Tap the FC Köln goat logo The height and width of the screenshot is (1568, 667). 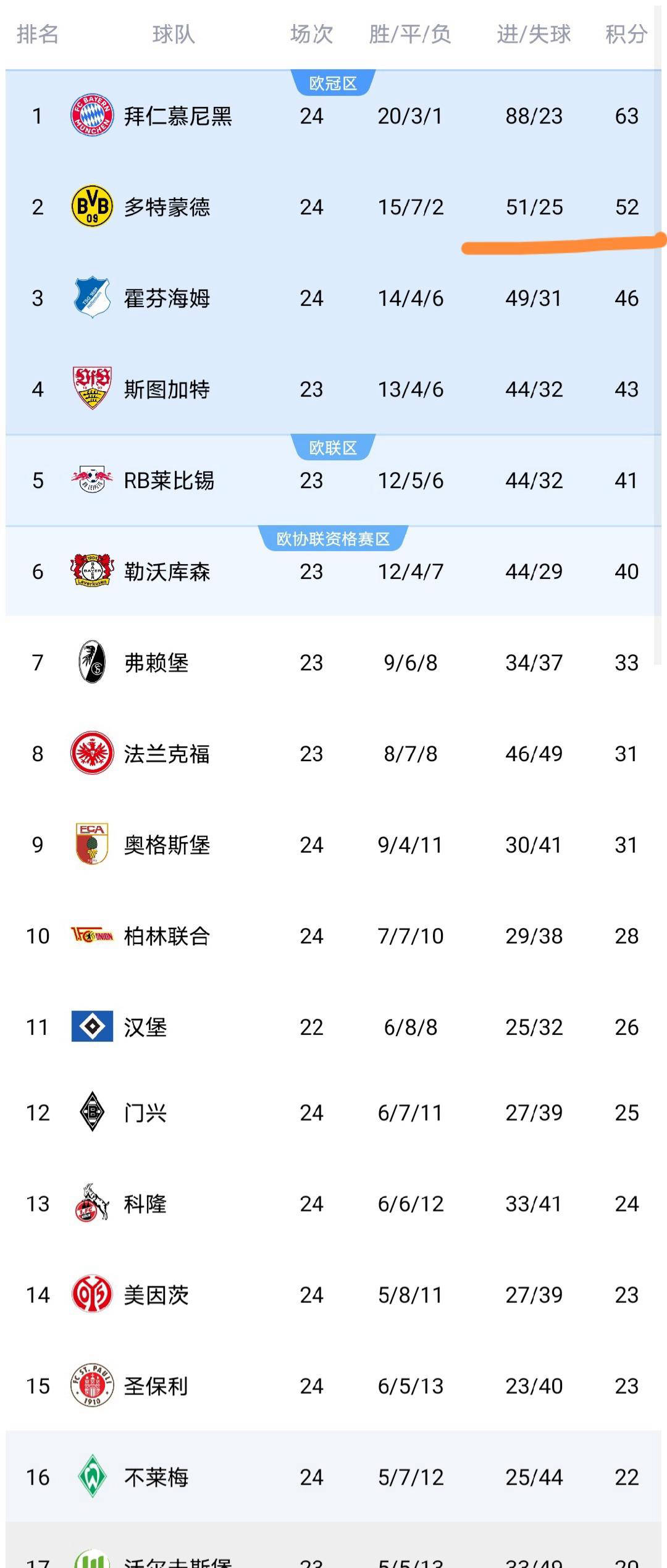click(x=92, y=1203)
